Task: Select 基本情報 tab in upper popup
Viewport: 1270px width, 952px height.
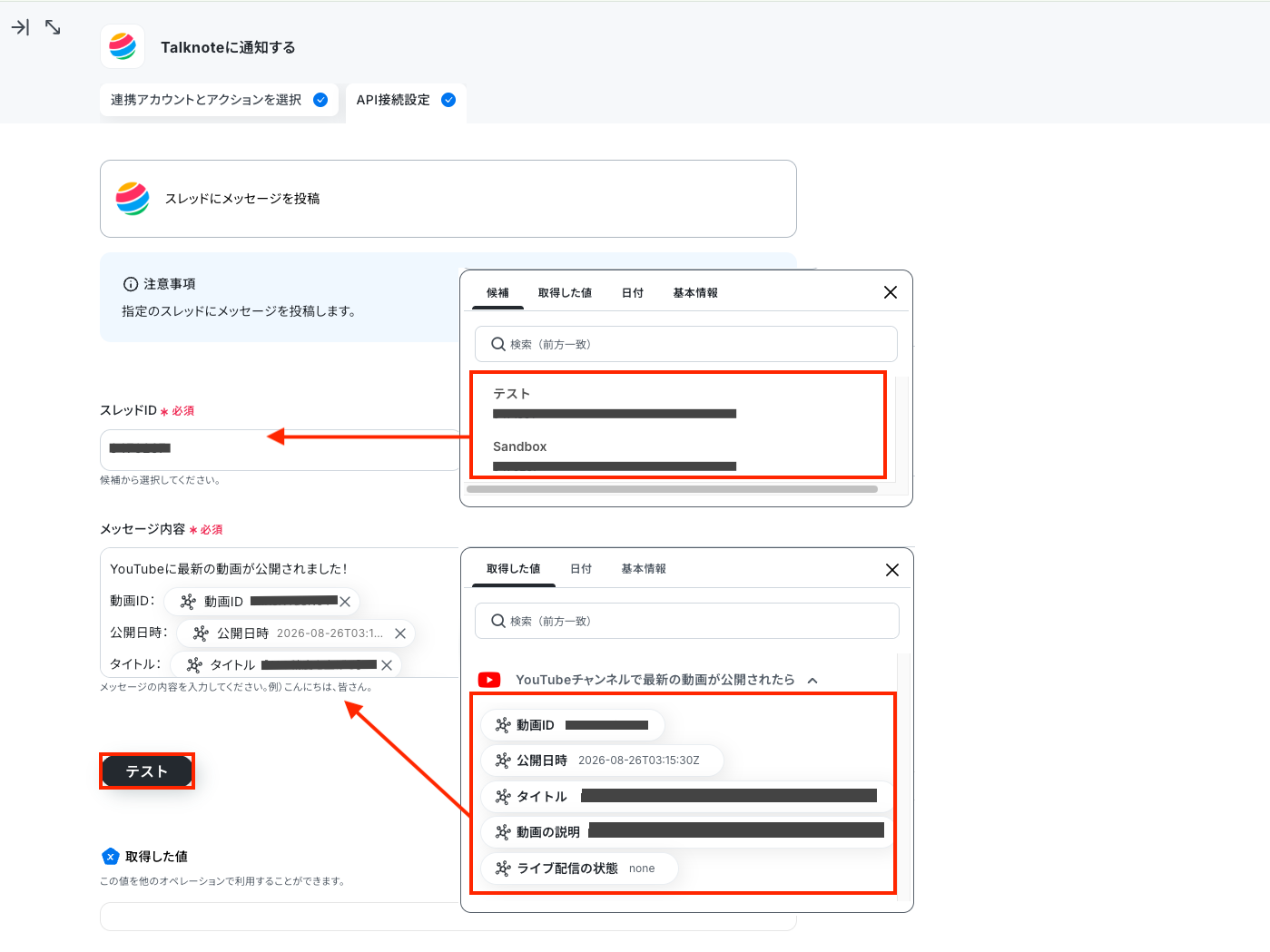Action: coord(695,293)
